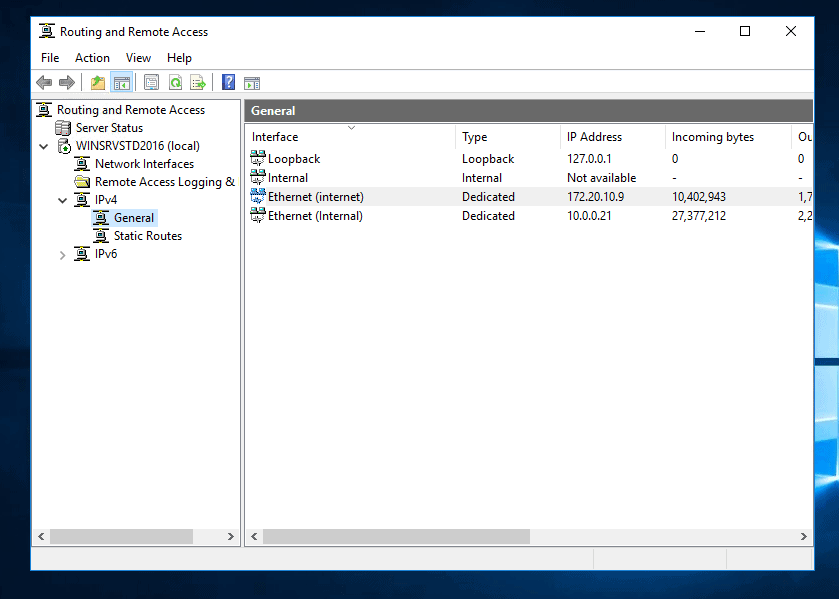The image size is (839, 599).
Task: Click the tree pane scroll right arrow
Action: [231, 536]
